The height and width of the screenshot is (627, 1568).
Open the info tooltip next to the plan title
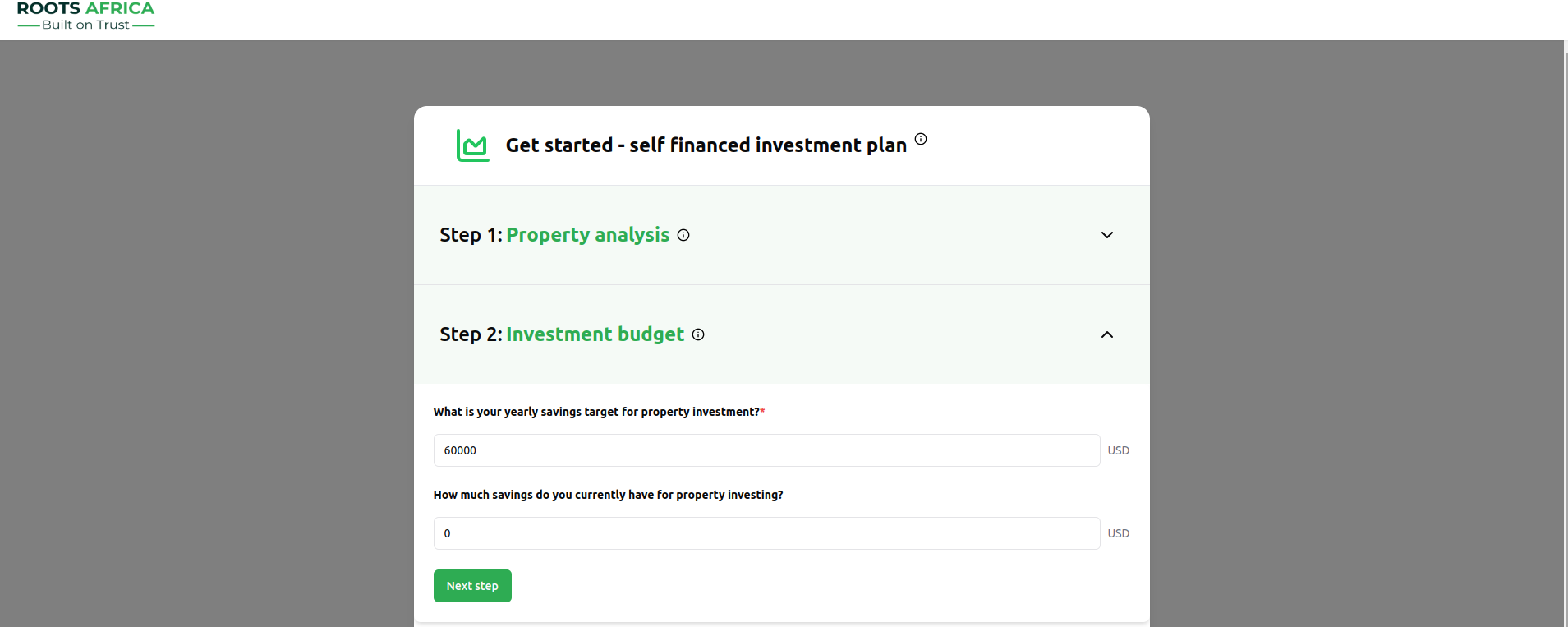(x=921, y=139)
